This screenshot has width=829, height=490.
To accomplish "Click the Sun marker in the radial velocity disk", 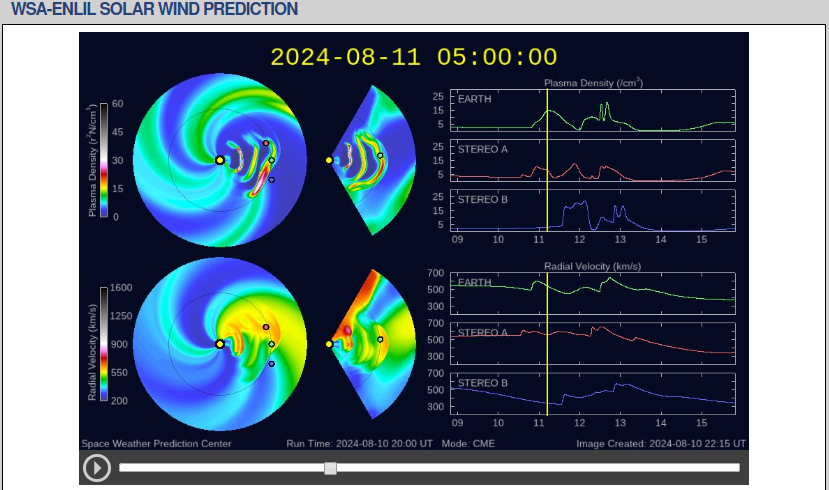I will 220,344.
